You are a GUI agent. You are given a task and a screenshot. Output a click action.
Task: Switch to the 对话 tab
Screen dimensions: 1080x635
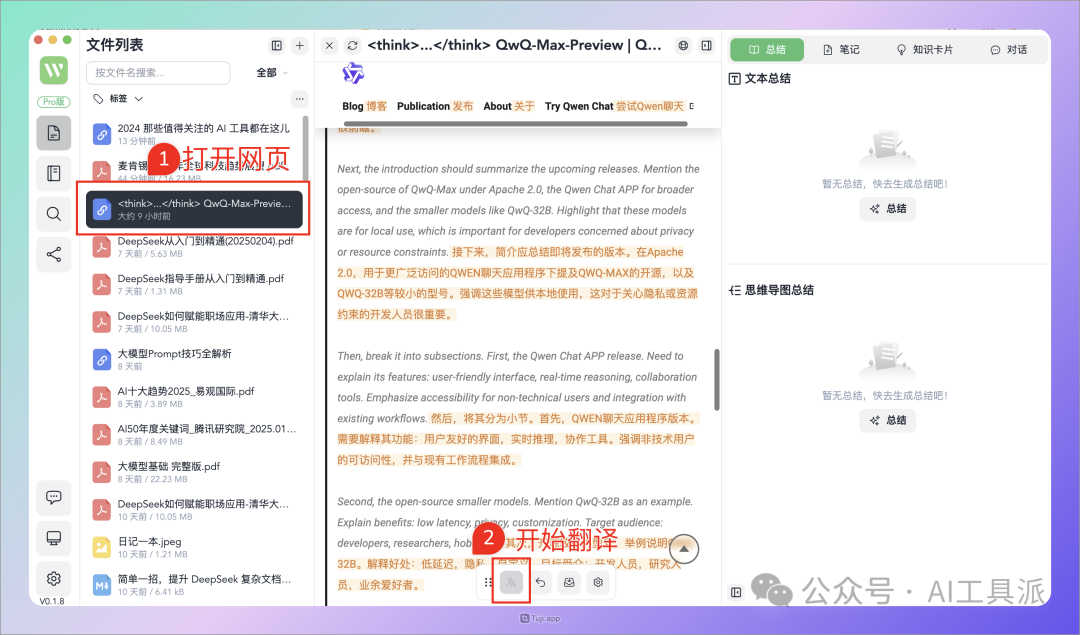[1008, 50]
